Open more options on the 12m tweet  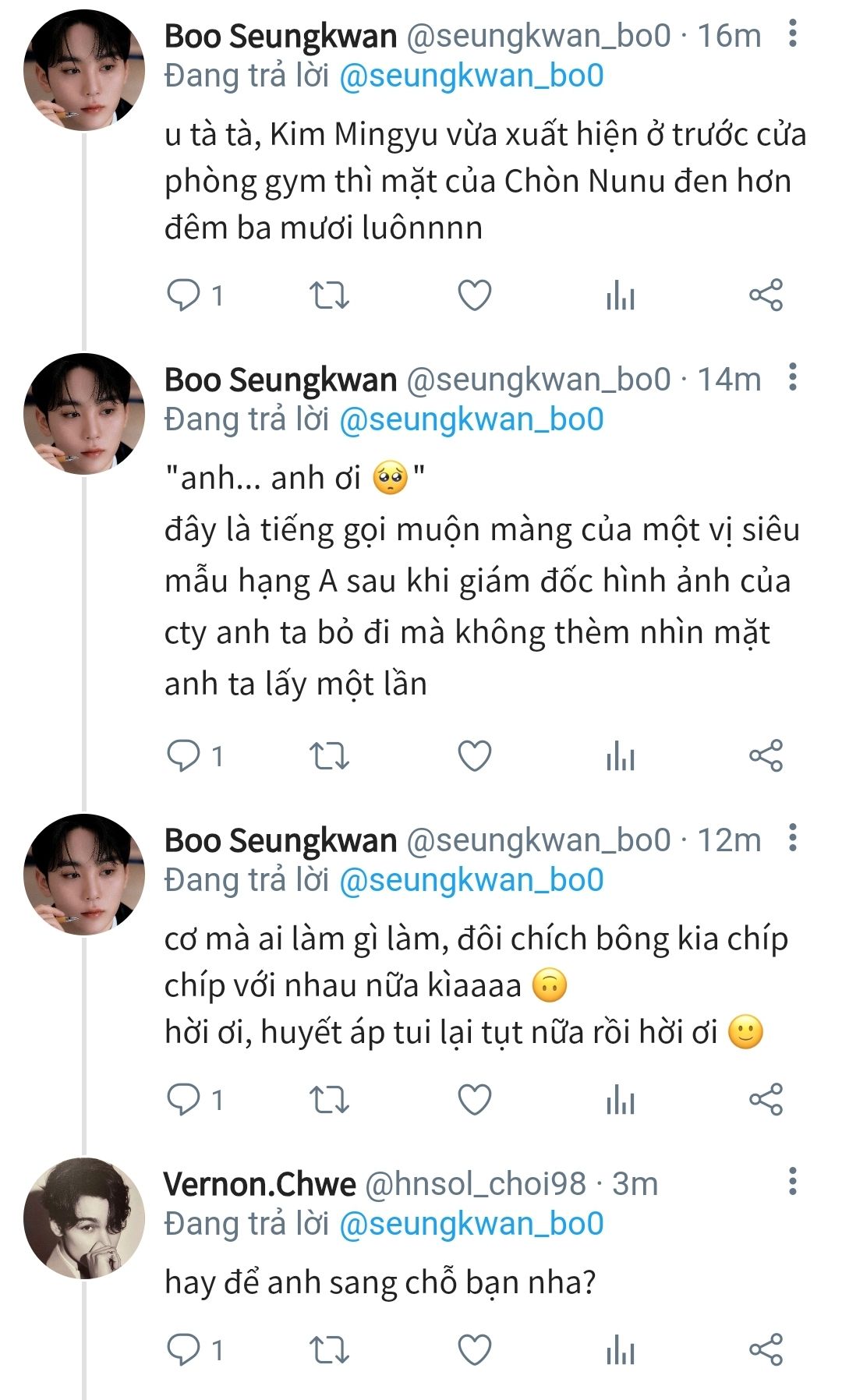tap(792, 838)
